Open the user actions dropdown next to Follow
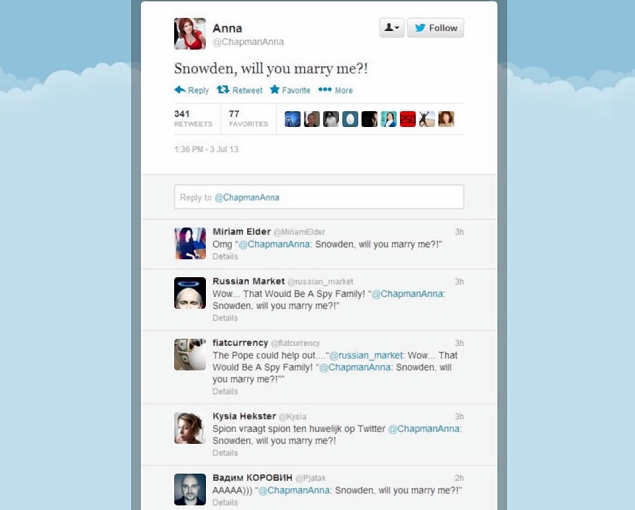This screenshot has width=635, height=510. click(392, 28)
